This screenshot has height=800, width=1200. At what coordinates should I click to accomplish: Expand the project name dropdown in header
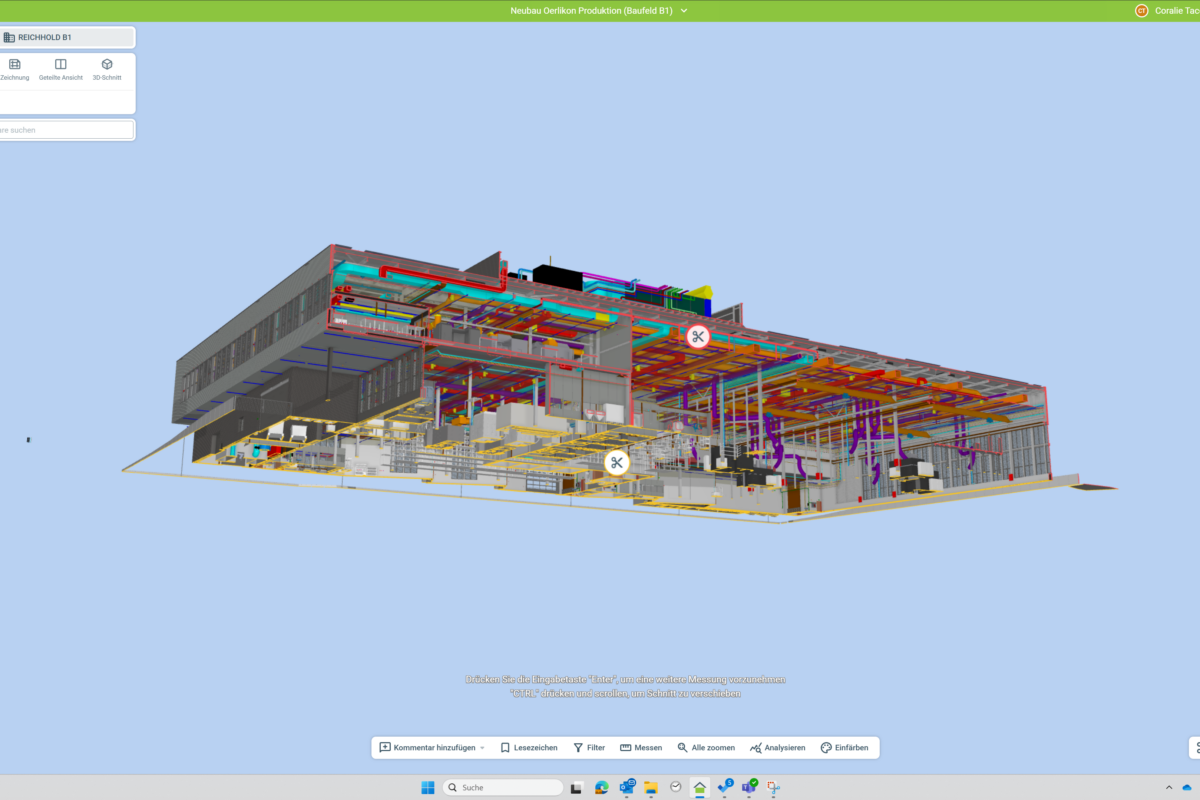[x=684, y=10]
